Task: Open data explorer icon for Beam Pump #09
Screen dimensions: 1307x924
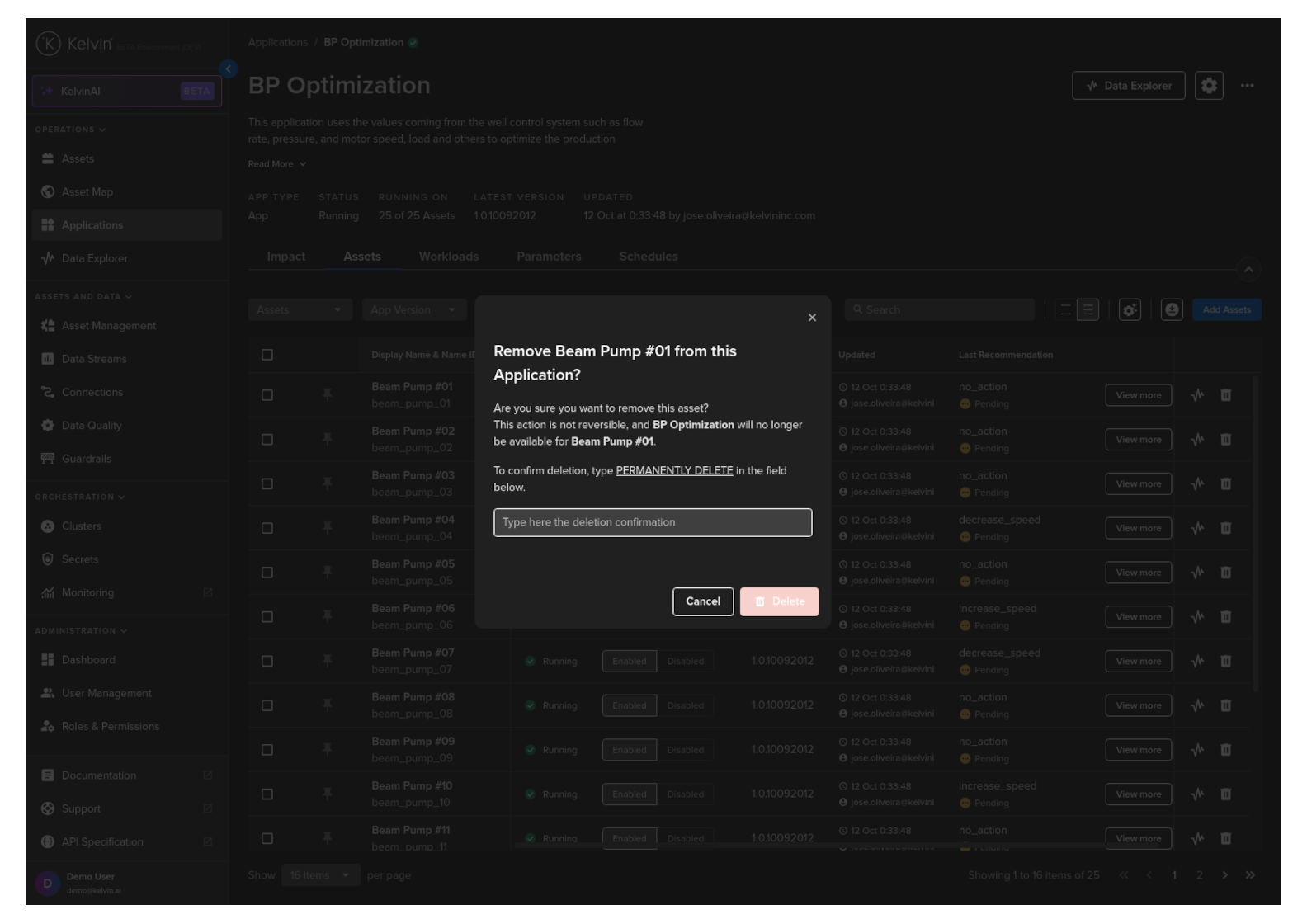Action: point(1197,750)
